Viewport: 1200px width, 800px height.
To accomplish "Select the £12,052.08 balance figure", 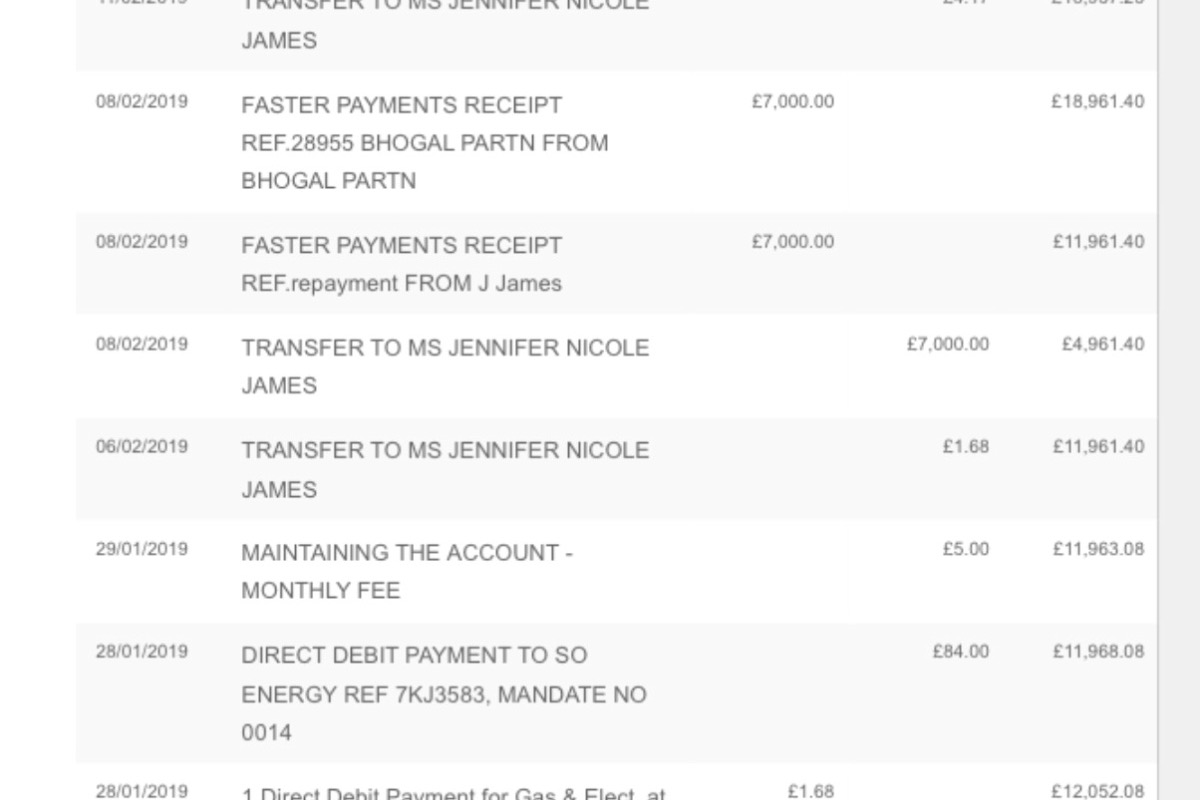I will (1097, 791).
